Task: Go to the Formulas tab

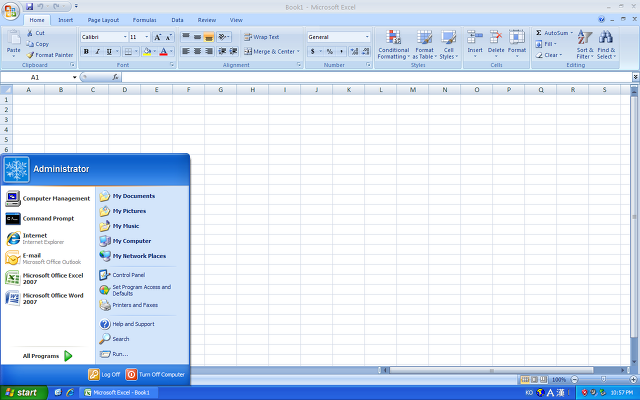Action: click(x=144, y=20)
